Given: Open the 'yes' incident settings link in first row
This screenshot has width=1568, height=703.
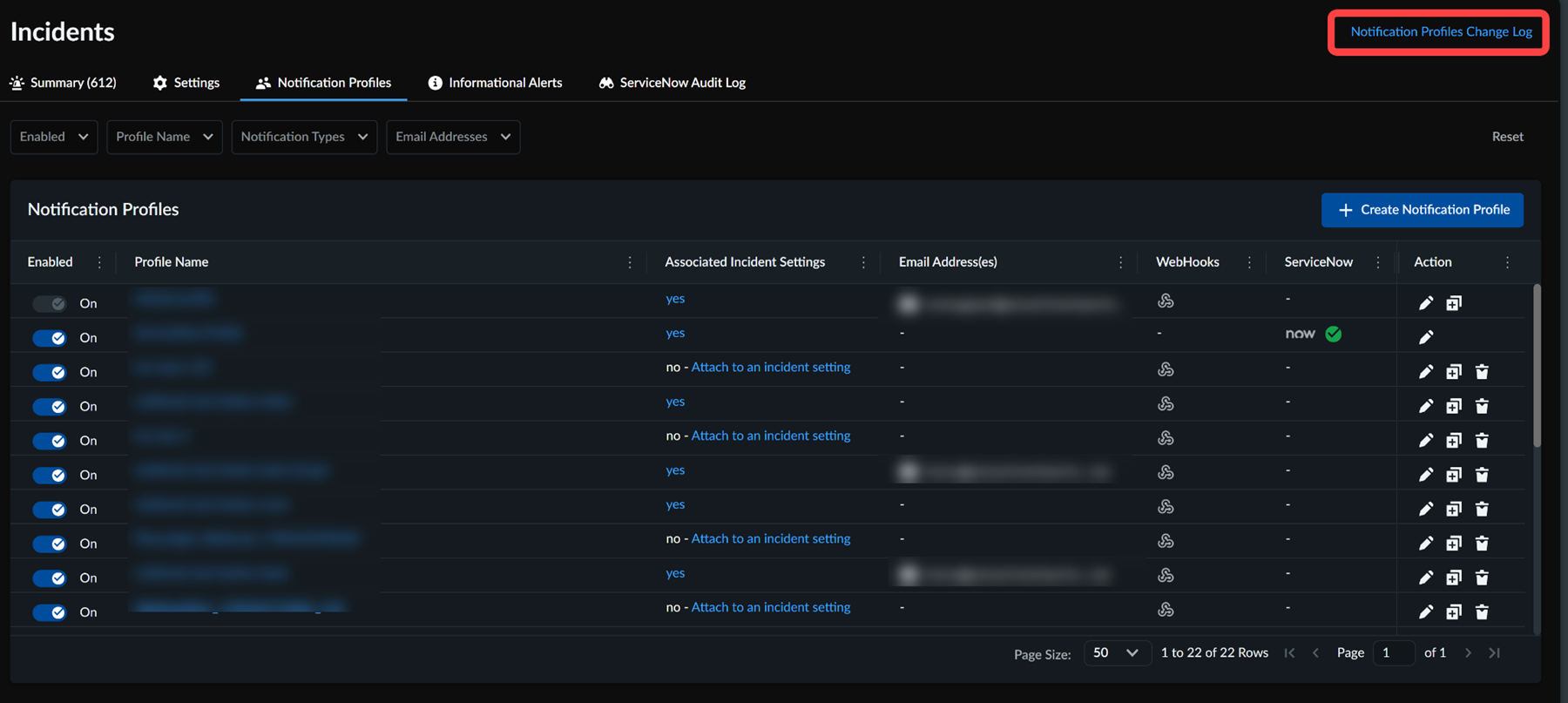Looking at the screenshot, I should (675, 299).
